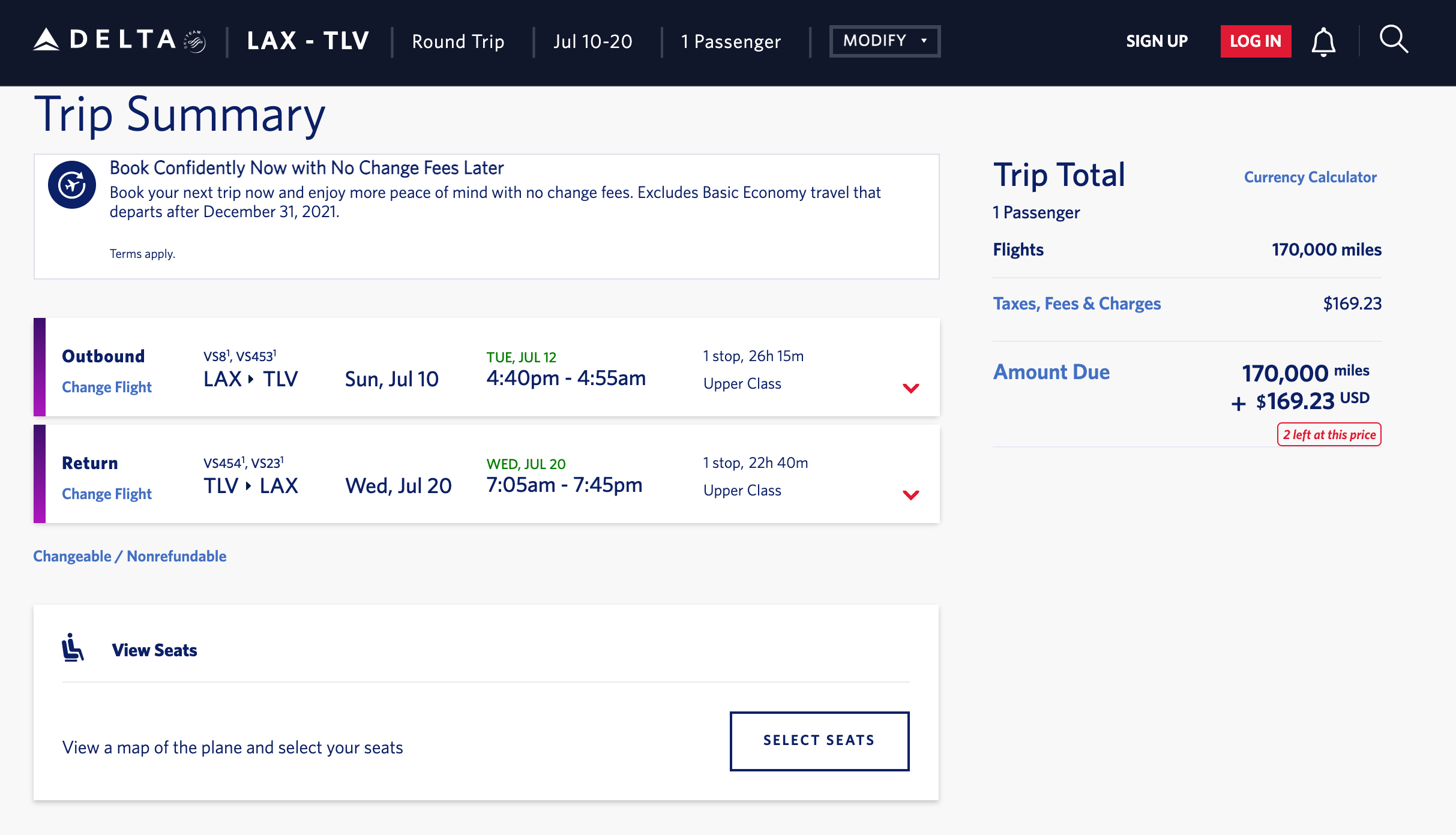Screen dimensions: 1456x835
Task: Click the Round Trip header item
Action: click(458, 41)
